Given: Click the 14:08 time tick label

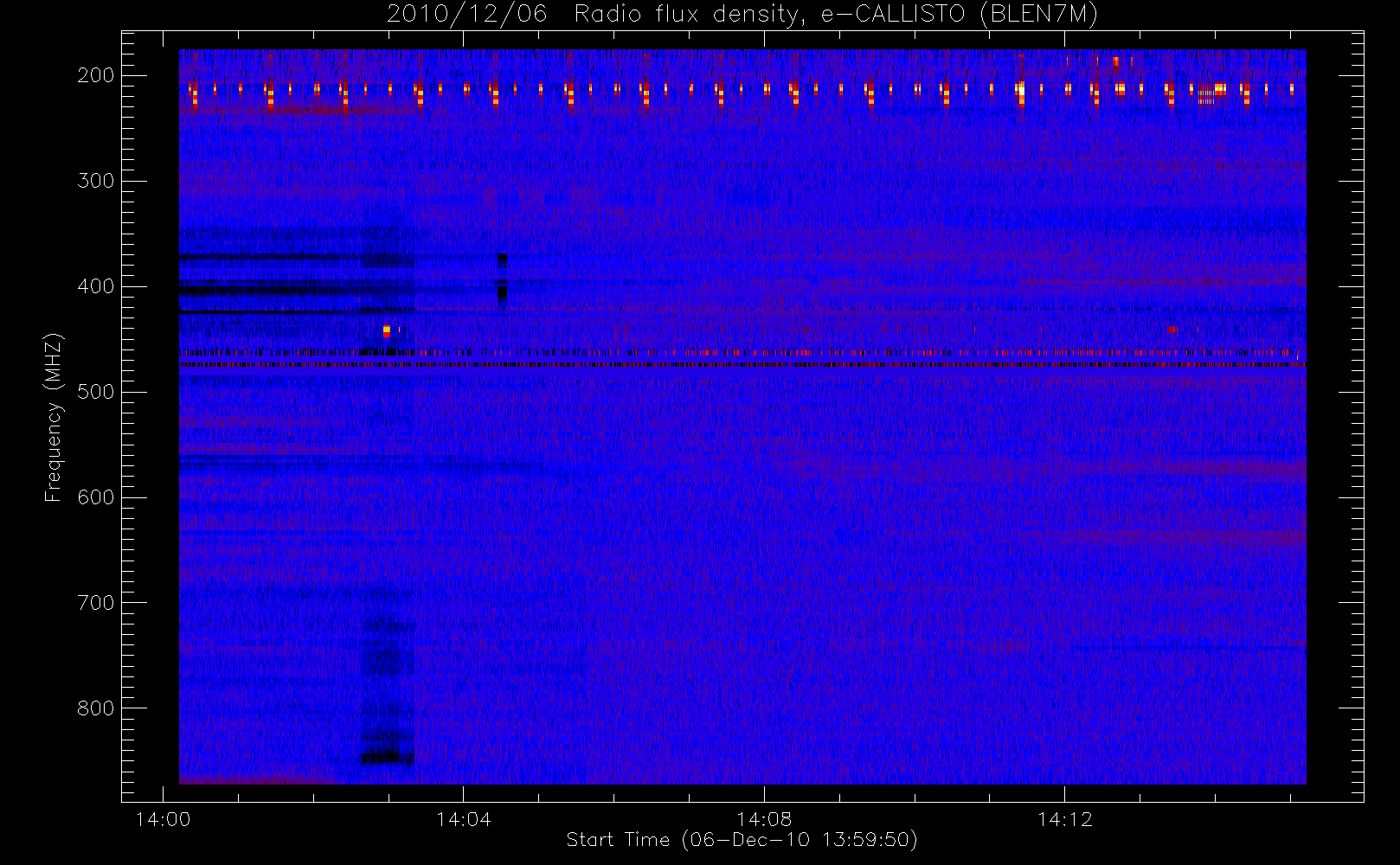Looking at the screenshot, I should tap(764, 819).
